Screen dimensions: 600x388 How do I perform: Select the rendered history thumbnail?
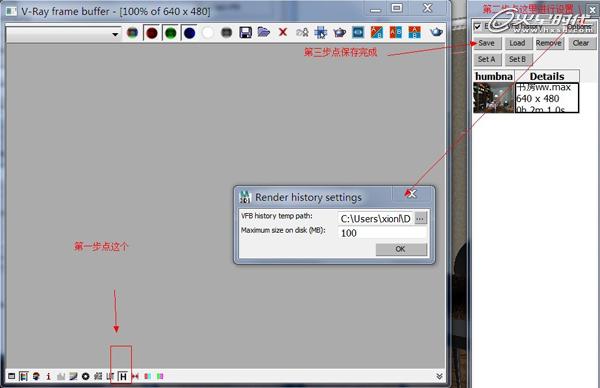[x=494, y=98]
